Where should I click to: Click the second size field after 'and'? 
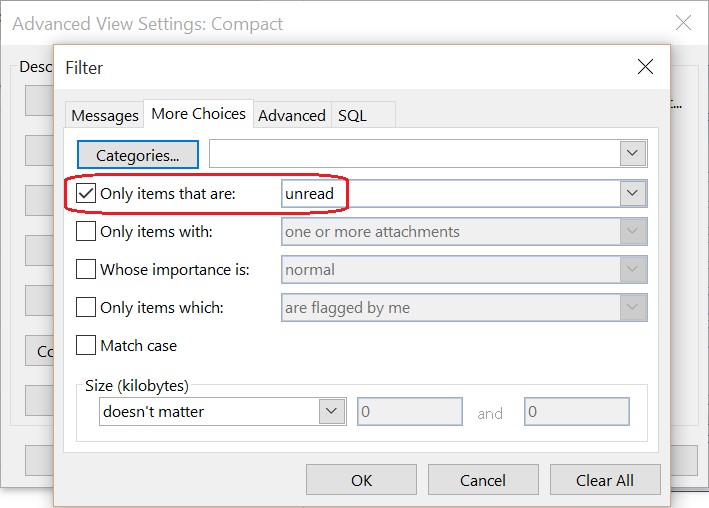click(577, 412)
